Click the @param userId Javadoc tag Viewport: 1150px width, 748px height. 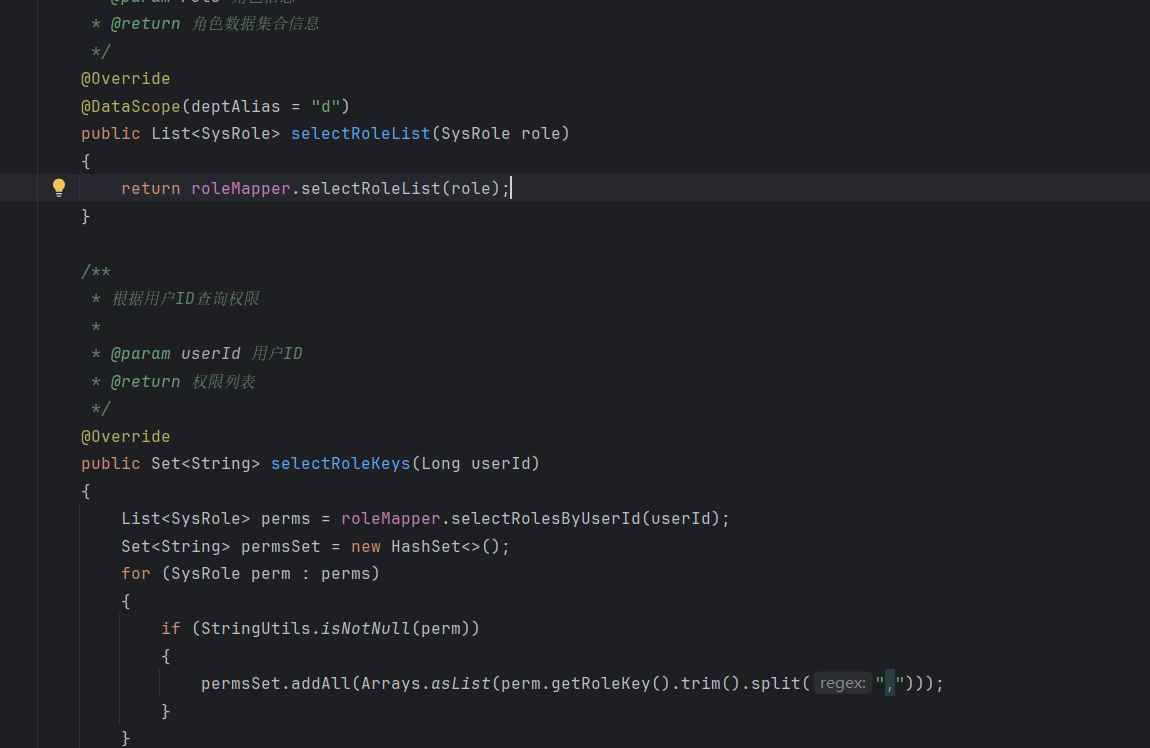point(175,353)
